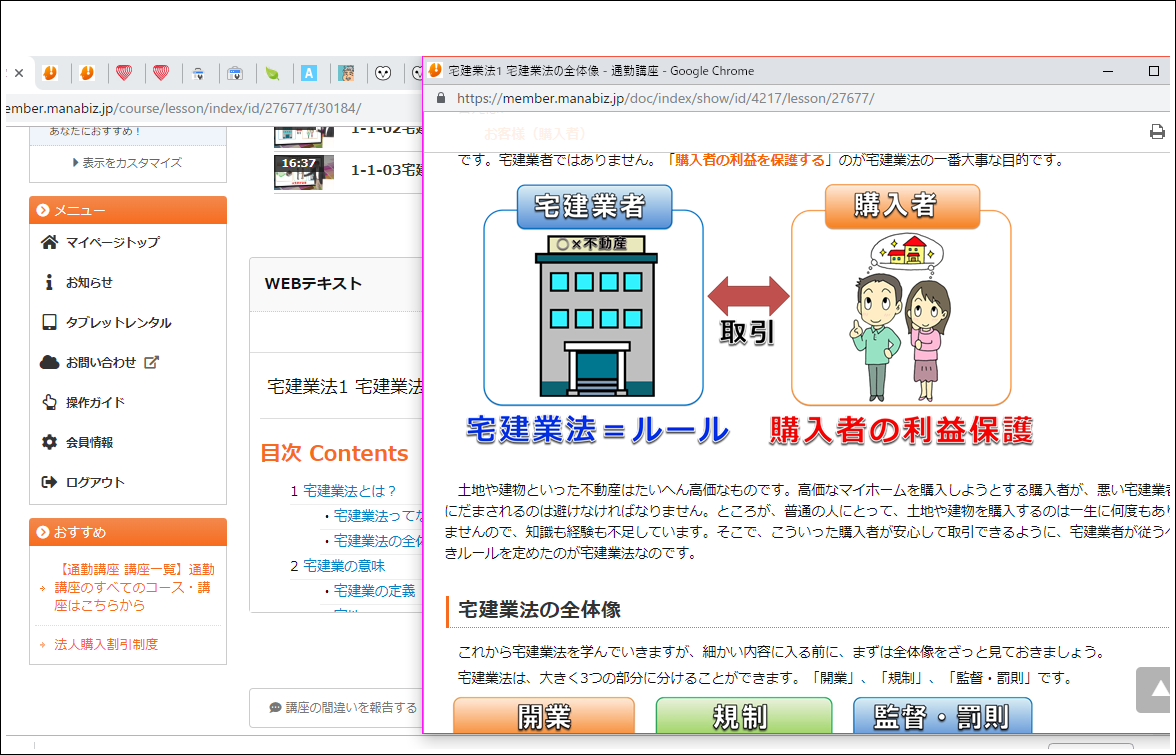Click the tablet icon for タブレットレンタル

[x=49, y=322]
